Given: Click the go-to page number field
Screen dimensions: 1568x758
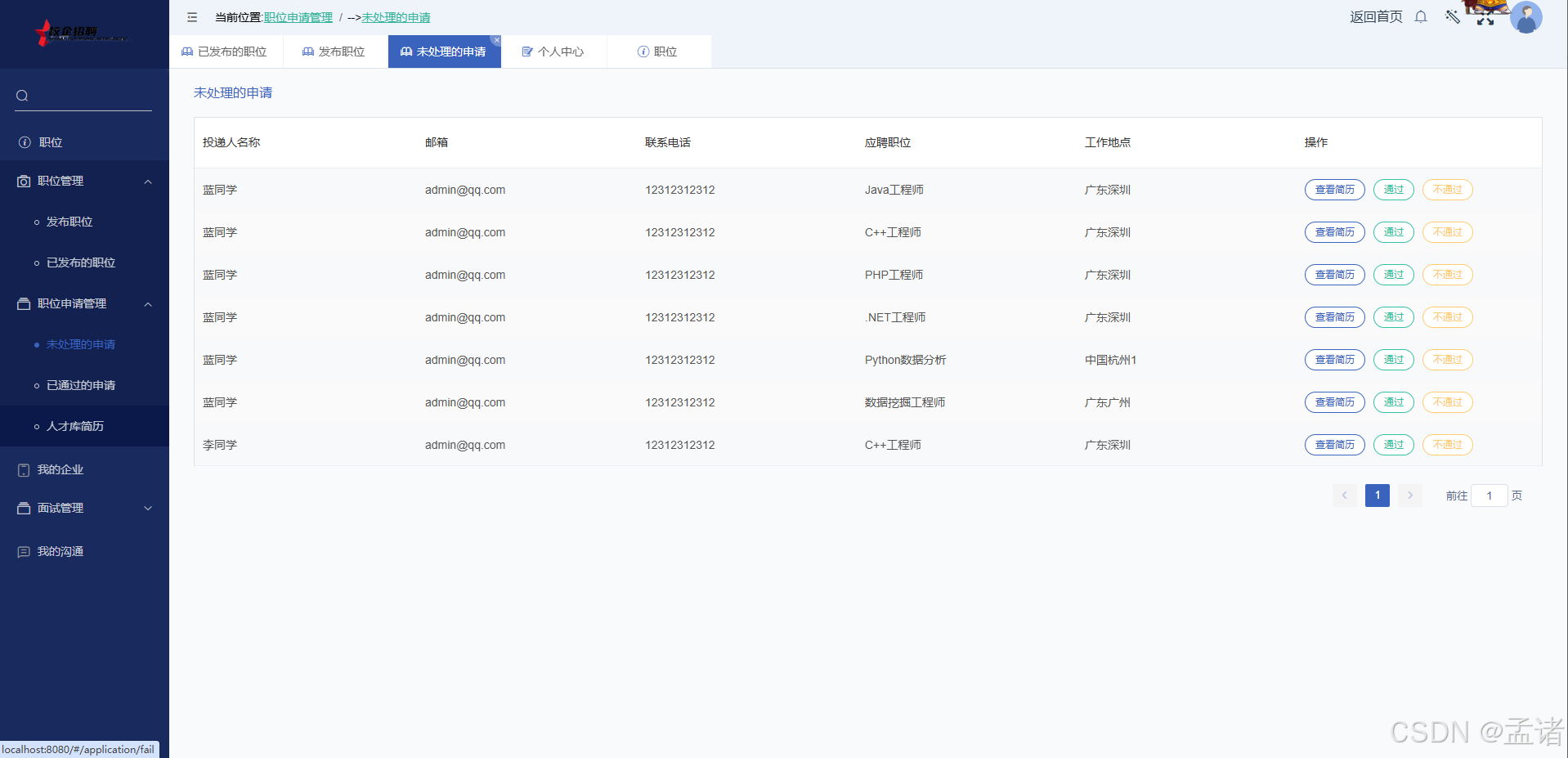Looking at the screenshot, I should (x=1489, y=496).
